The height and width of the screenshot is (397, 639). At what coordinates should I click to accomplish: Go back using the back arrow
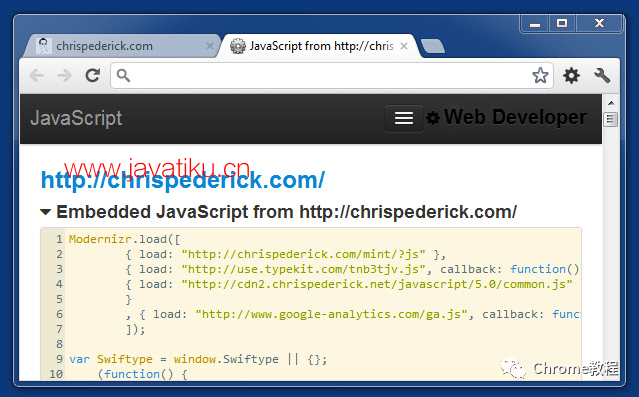[x=37, y=75]
